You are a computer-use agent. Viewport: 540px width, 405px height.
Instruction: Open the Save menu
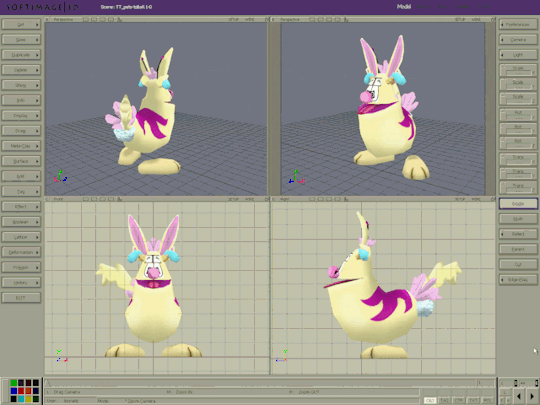(x=21, y=40)
